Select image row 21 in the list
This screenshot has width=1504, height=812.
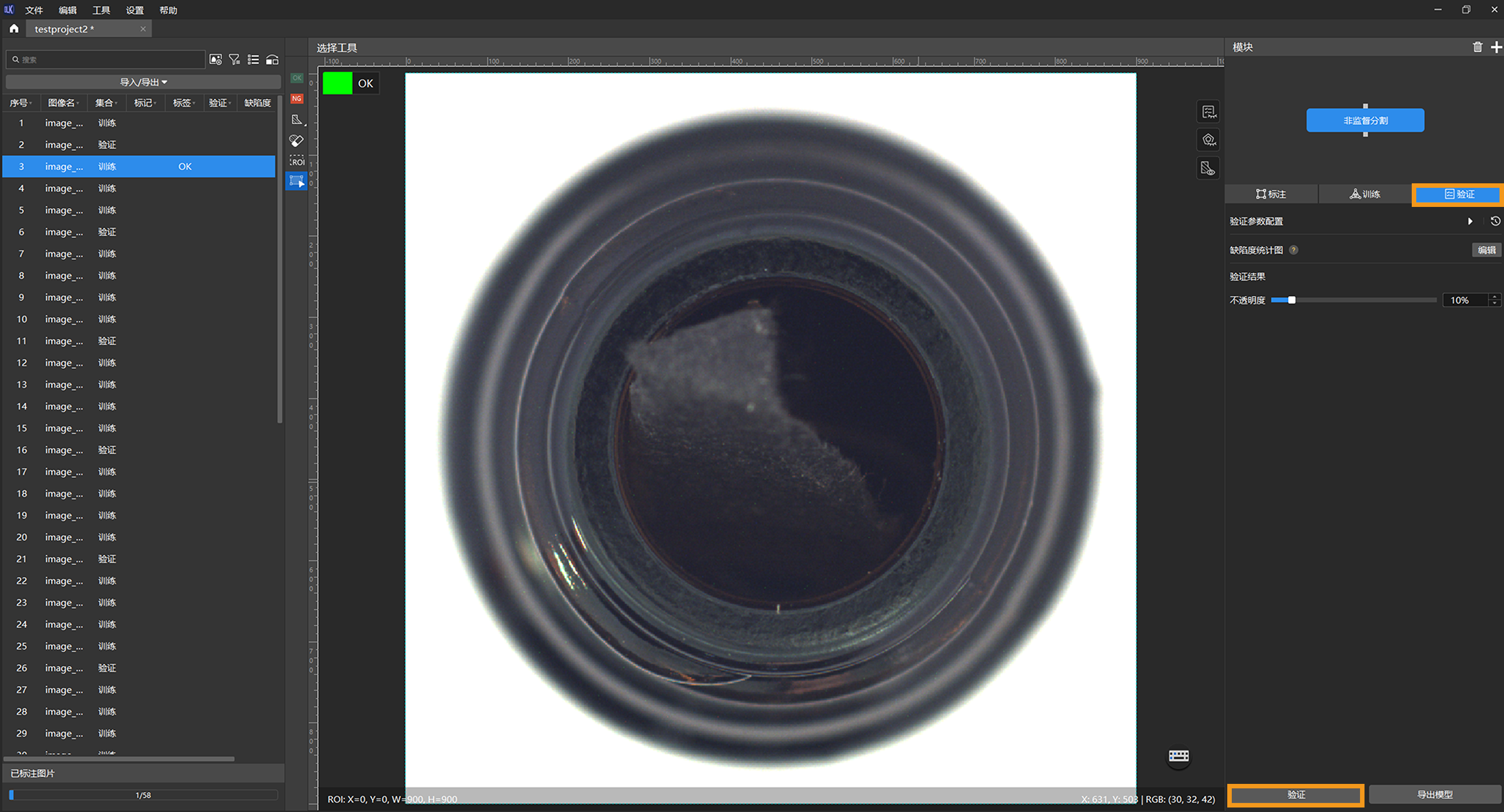pos(139,558)
